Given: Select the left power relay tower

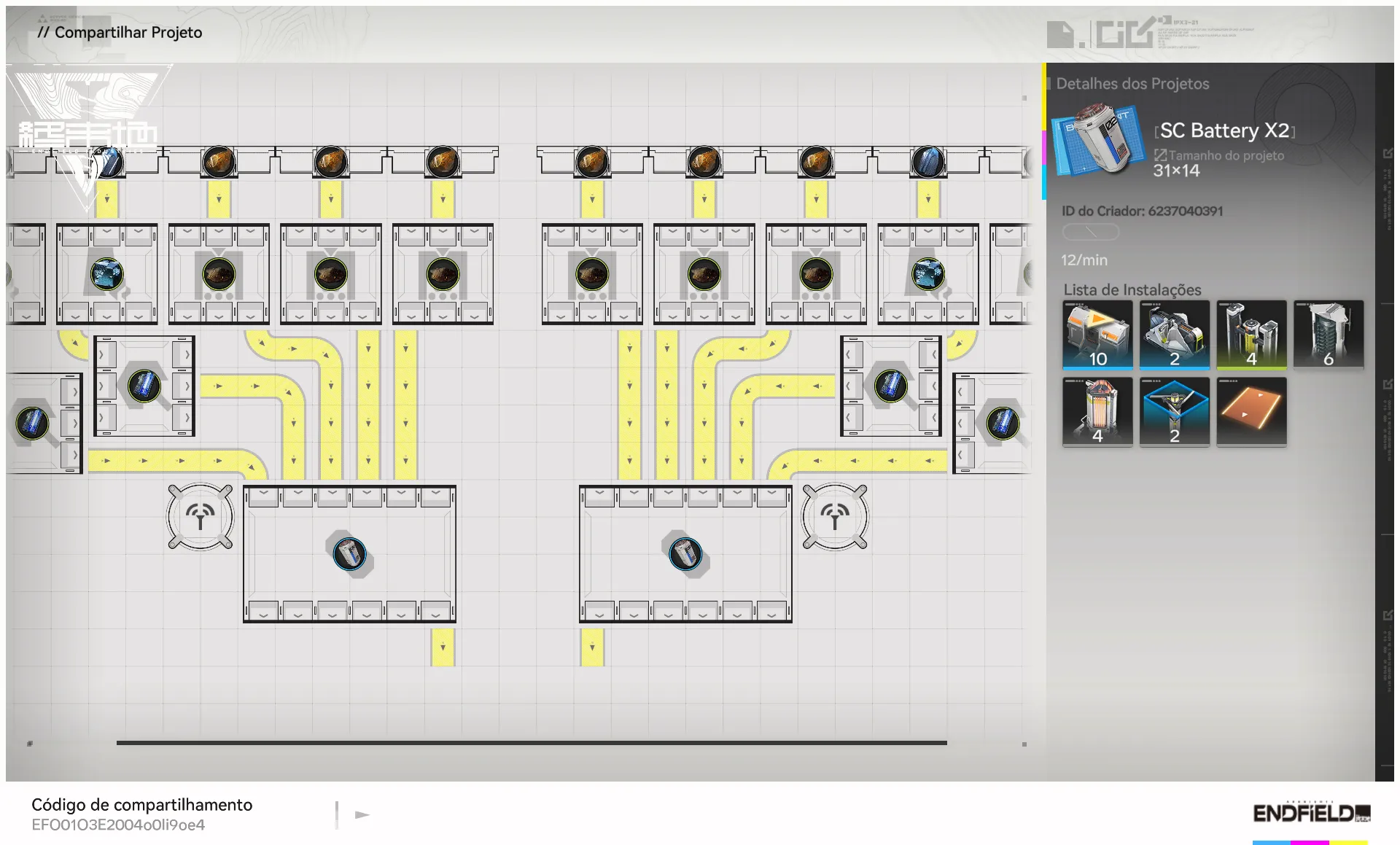Looking at the screenshot, I should (200, 516).
